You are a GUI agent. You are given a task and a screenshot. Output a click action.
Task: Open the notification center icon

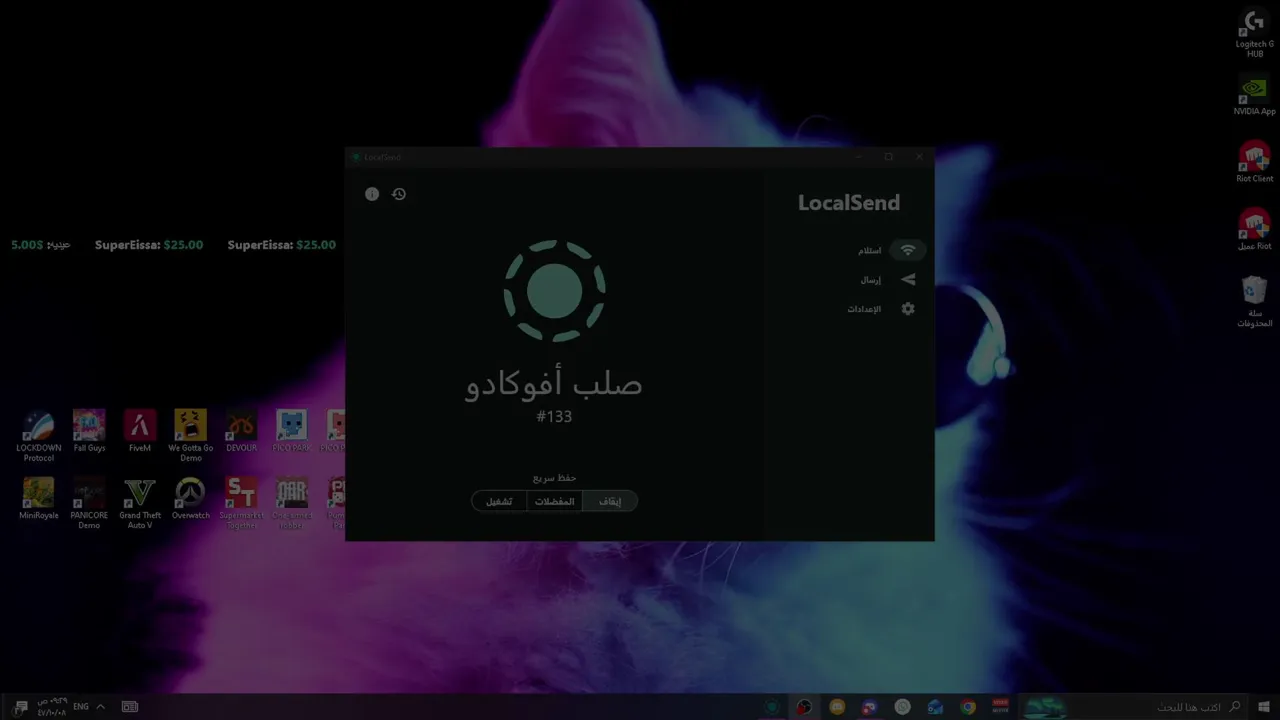click(20, 707)
